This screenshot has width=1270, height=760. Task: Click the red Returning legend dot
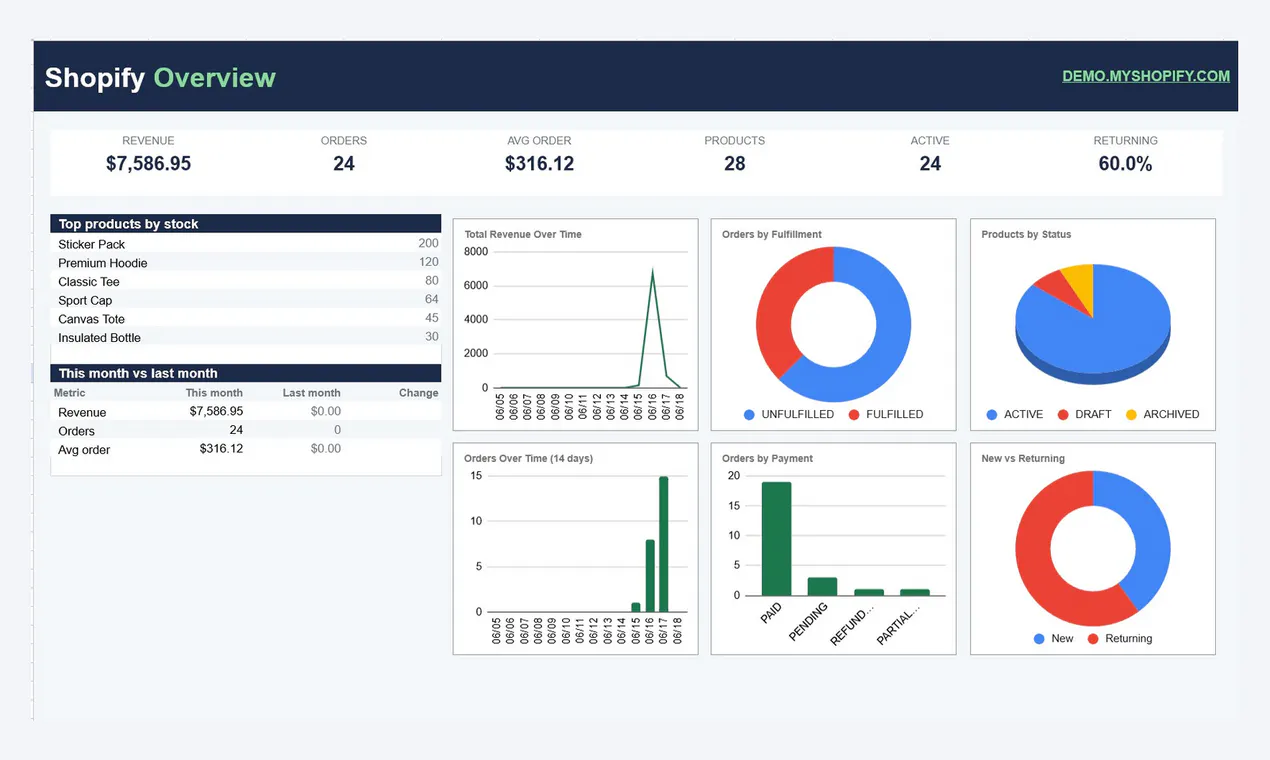1093,638
